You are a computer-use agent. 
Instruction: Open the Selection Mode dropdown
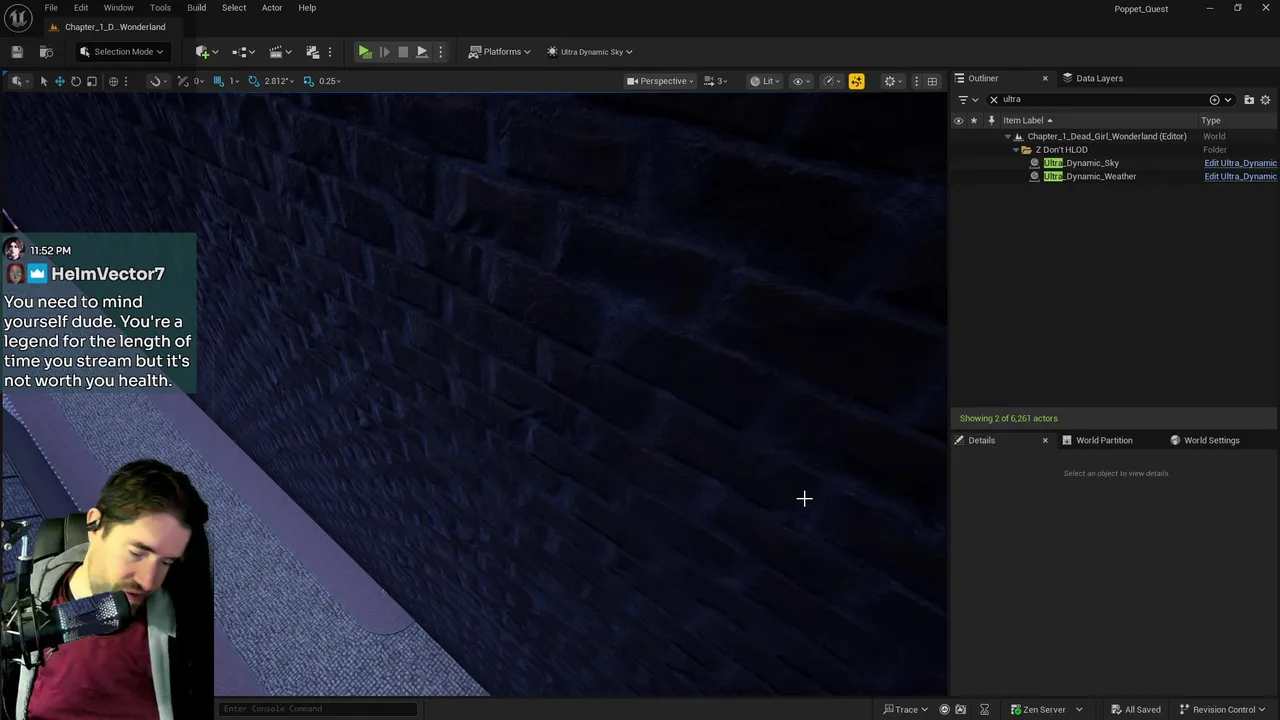pyautogui.click(x=121, y=52)
